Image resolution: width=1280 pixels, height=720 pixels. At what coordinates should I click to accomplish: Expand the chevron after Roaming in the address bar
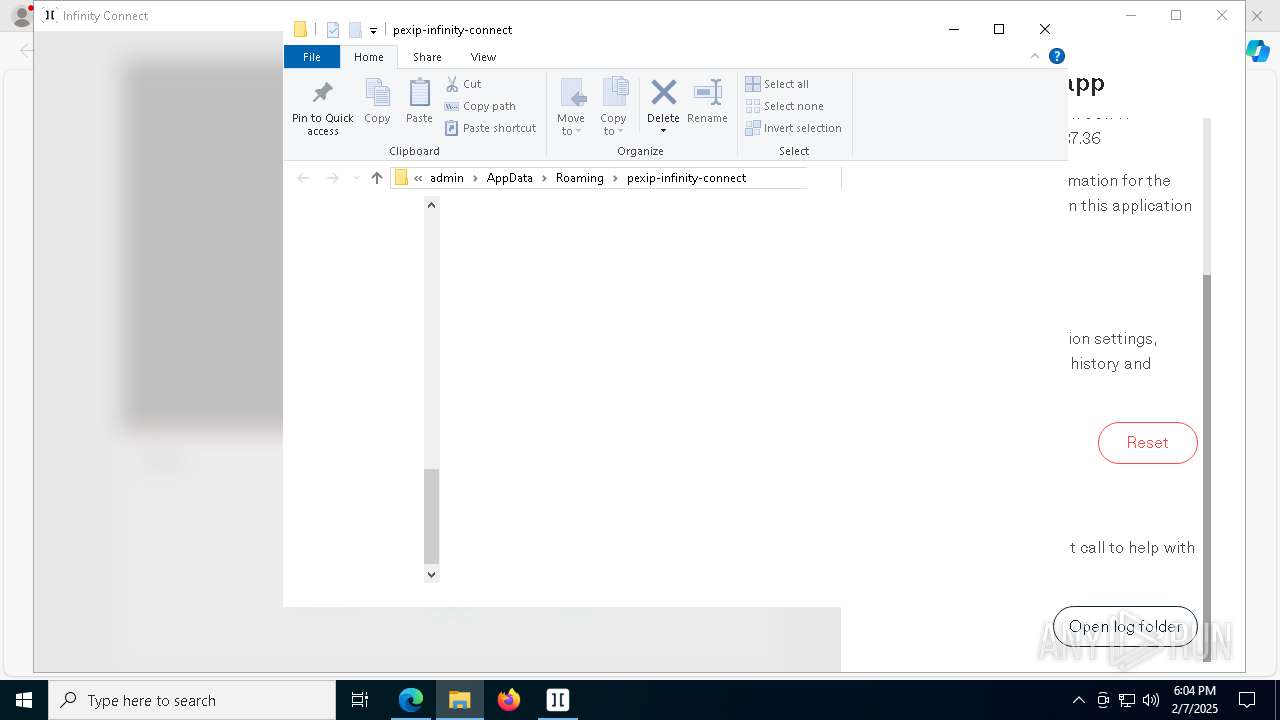click(616, 178)
